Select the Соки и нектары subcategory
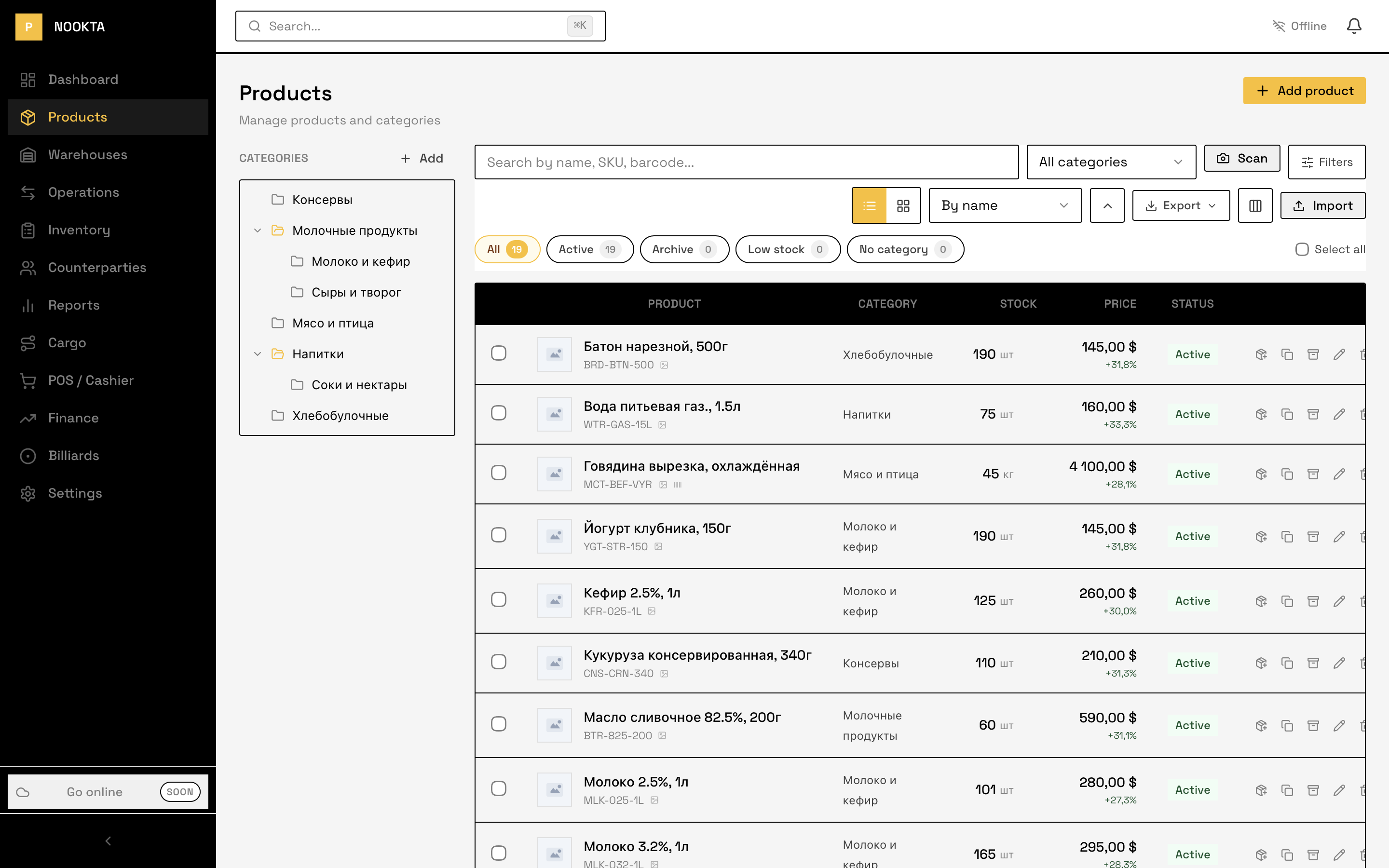 click(347, 385)
